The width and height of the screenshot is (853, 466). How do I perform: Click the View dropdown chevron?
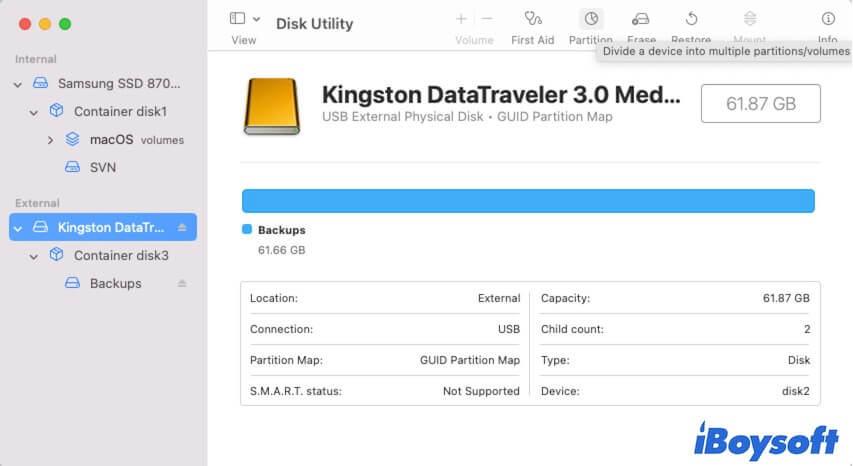click(x=256, y=19)
